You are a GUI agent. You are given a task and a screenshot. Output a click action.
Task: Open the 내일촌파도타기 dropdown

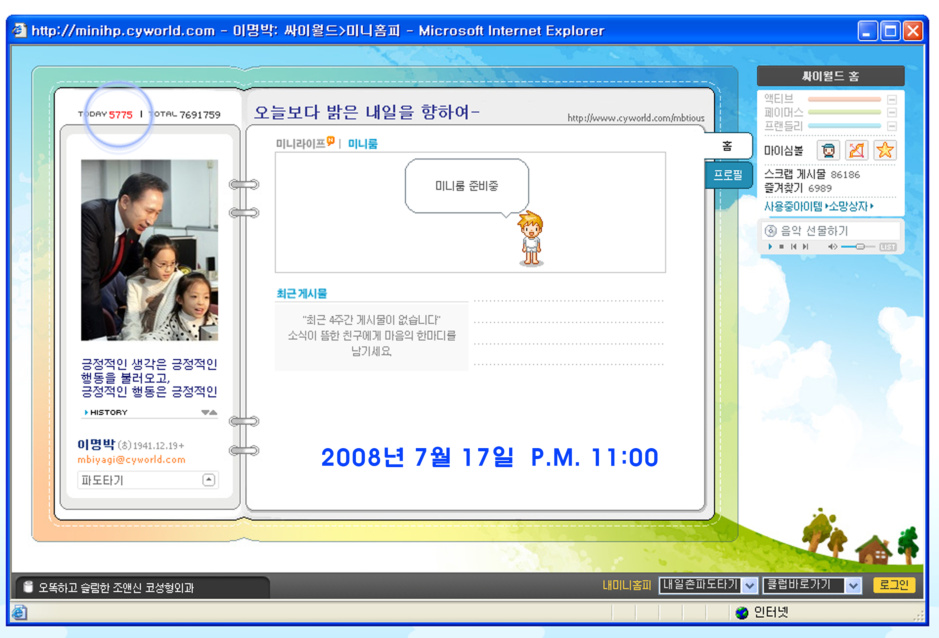pyautogui.click(x=708, y=585)
